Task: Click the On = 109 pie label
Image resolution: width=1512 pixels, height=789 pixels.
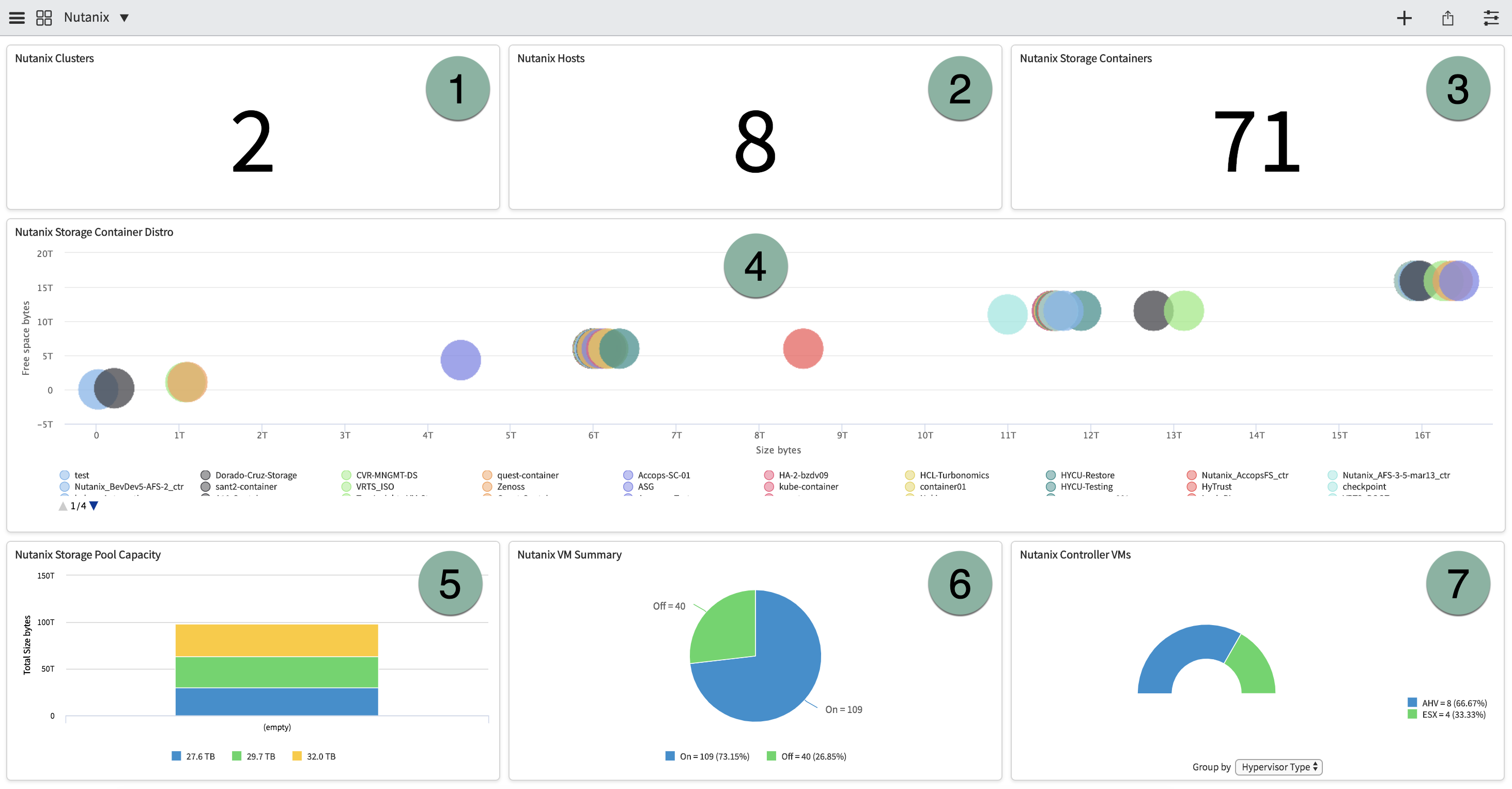Action: [843, 709]
